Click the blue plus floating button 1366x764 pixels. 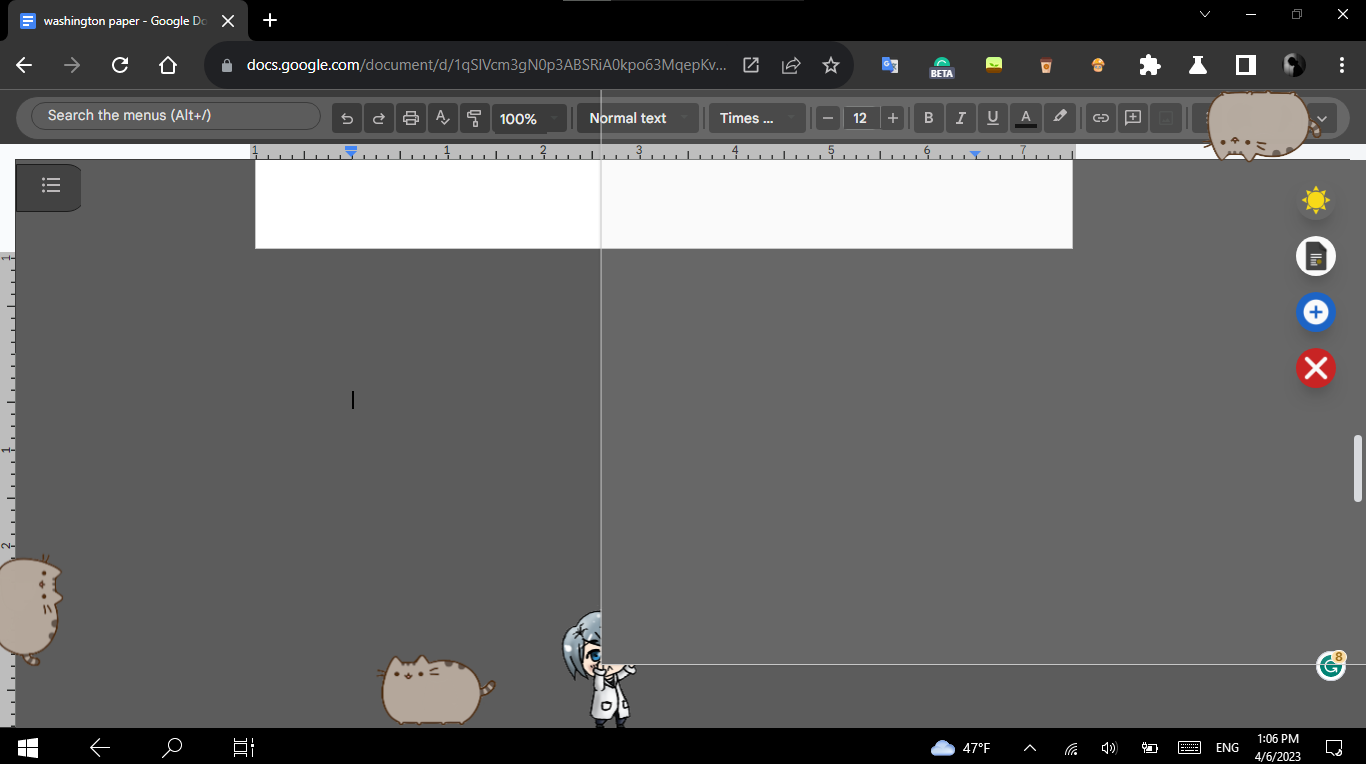[1316, 313]
